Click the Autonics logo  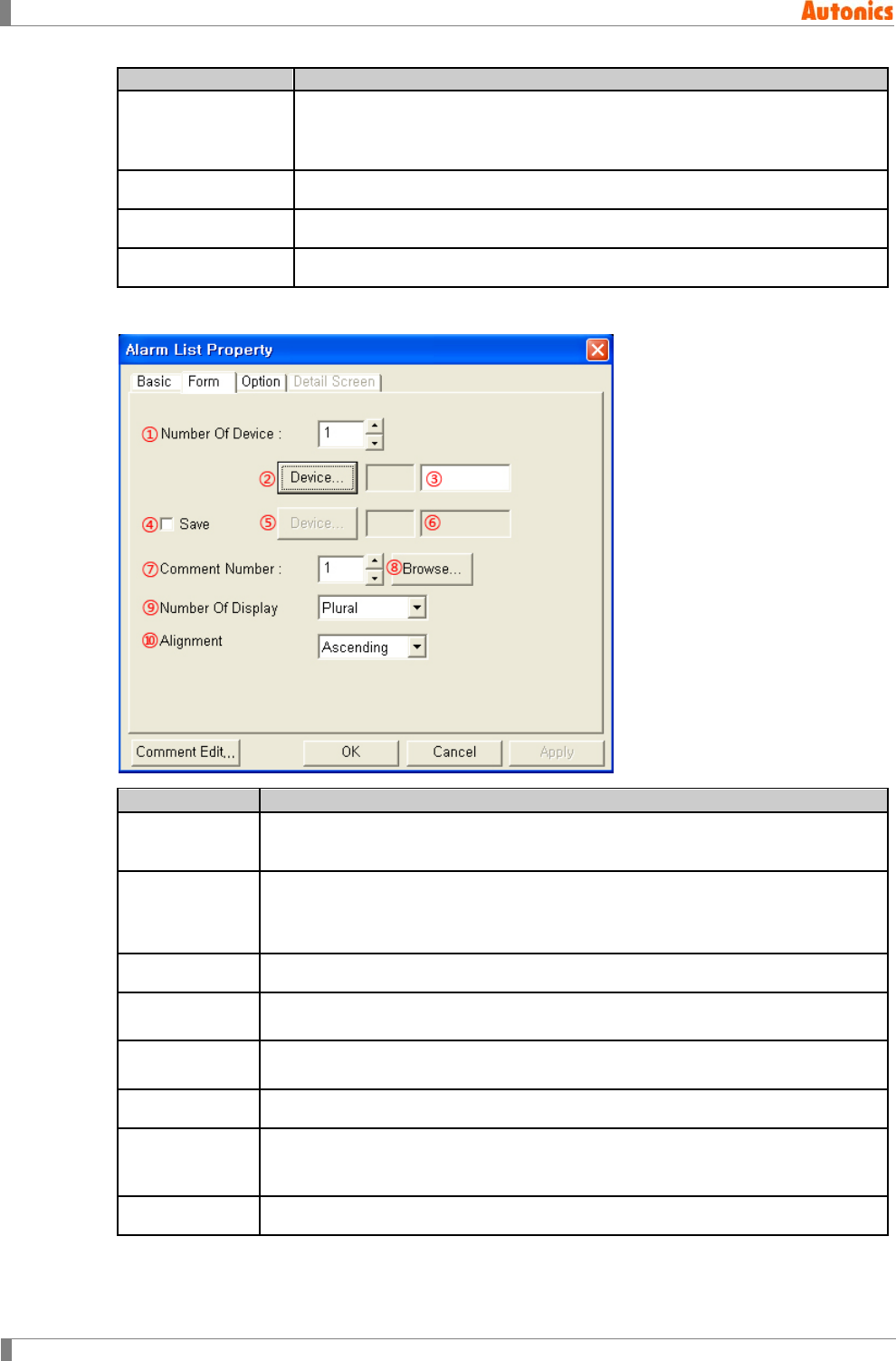[847, 11]
